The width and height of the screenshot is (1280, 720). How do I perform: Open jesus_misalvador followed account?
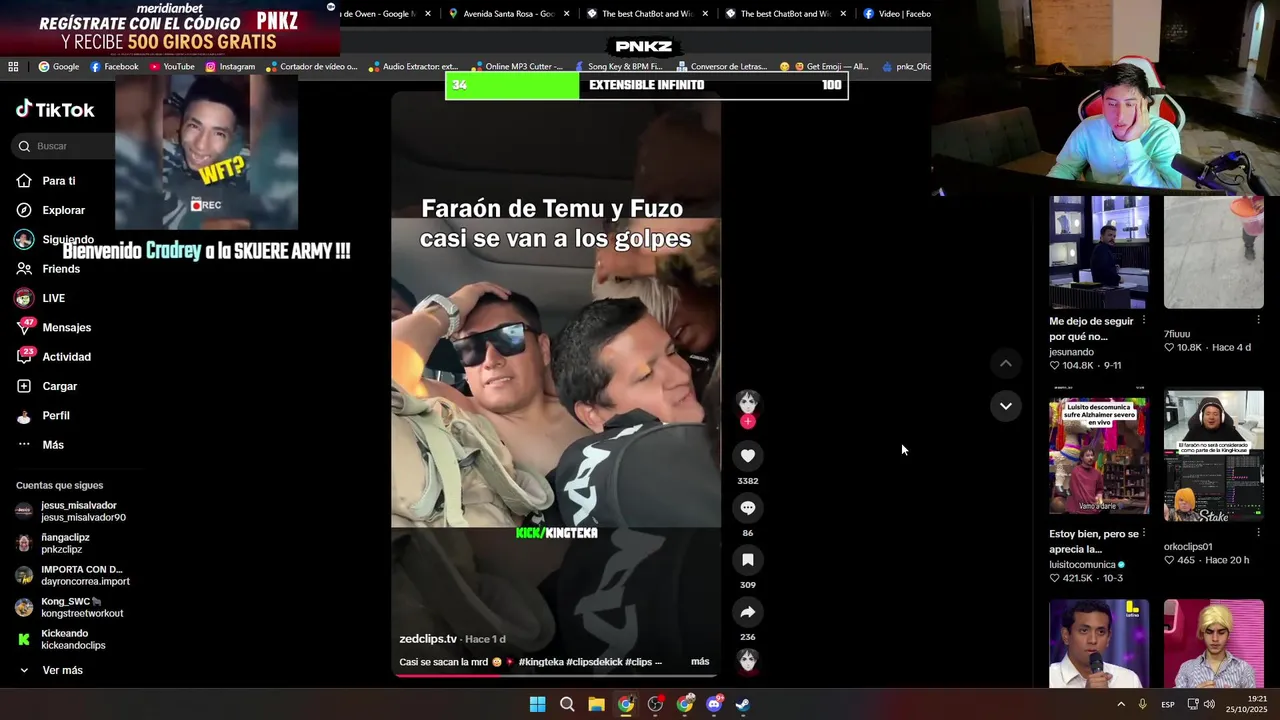78,511
